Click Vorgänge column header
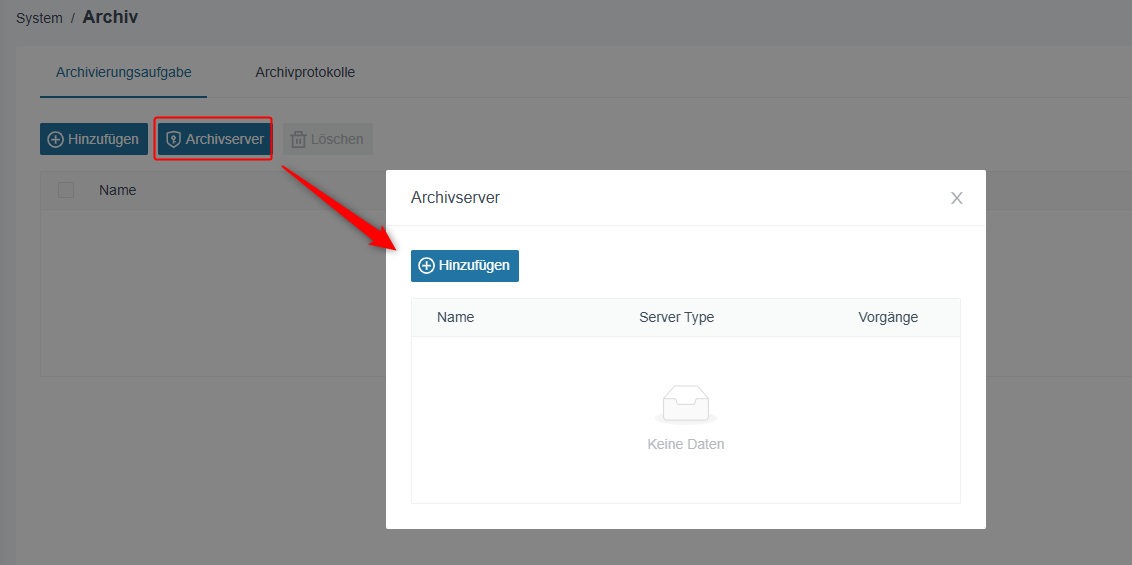 coord(888,317)
